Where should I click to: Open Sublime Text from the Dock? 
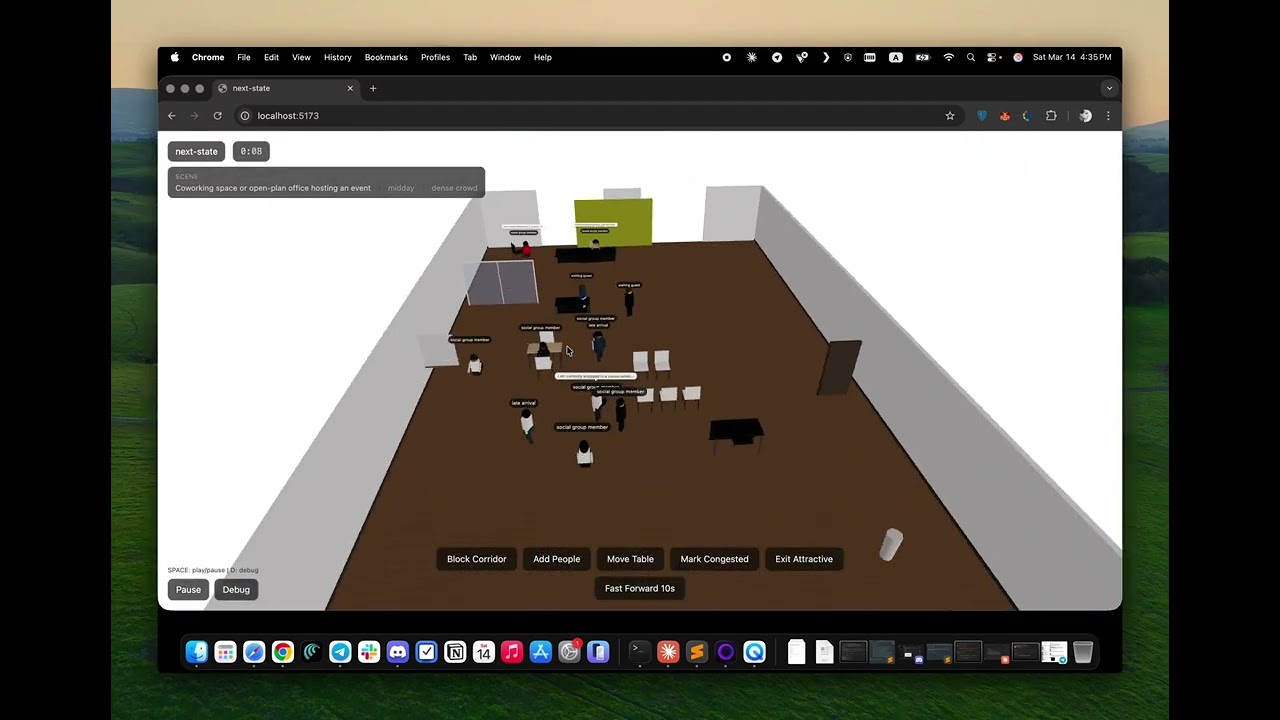click(697, 652)
